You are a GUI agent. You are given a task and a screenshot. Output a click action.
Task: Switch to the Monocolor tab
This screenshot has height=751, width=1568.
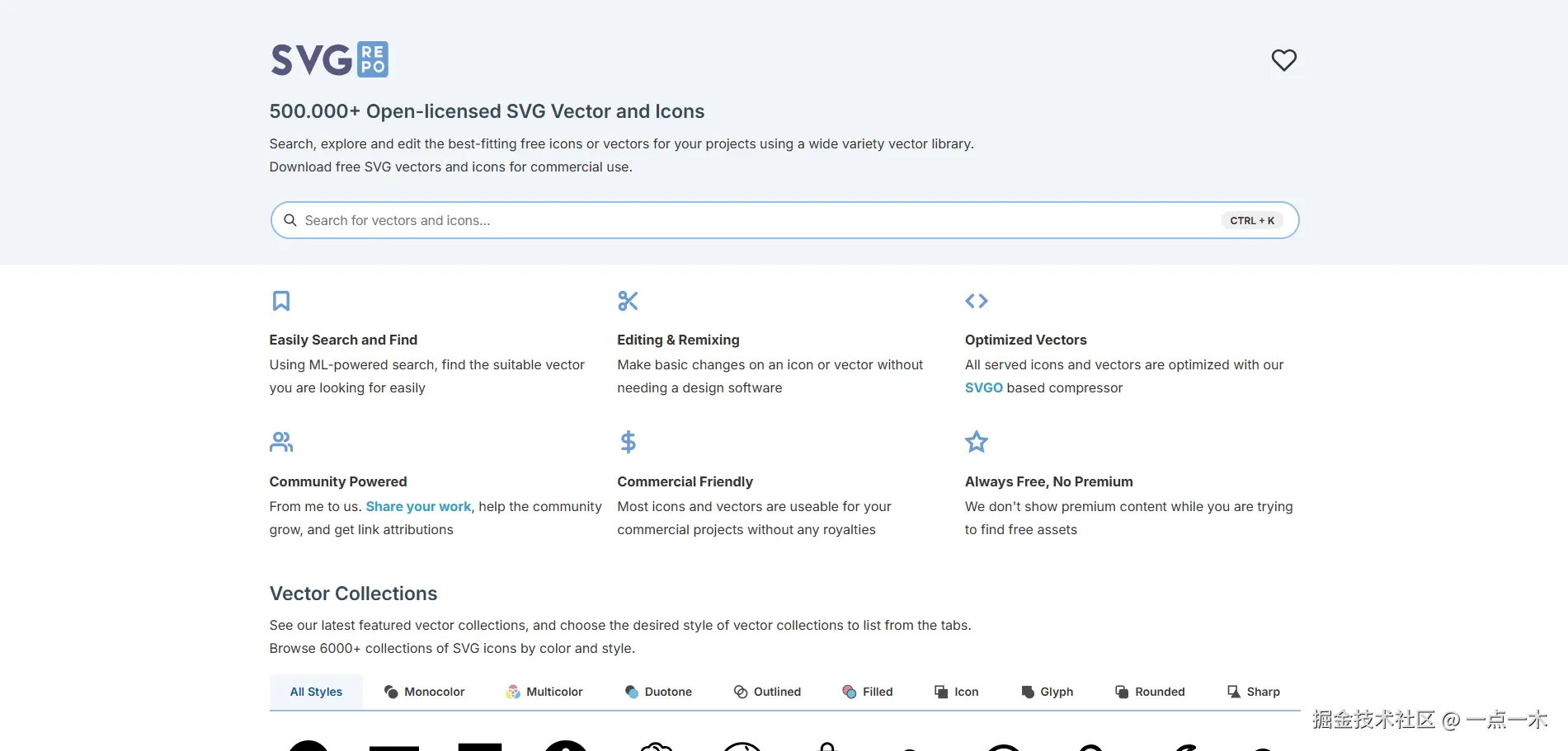pos(424,692)
